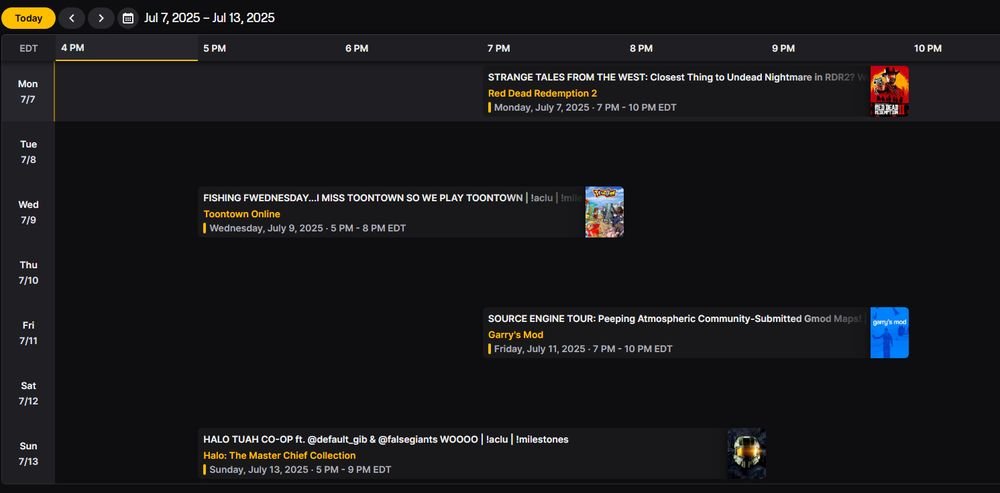Open the Toontown Online game thumbnail
1000x493 pixels.
pos(605,212)
